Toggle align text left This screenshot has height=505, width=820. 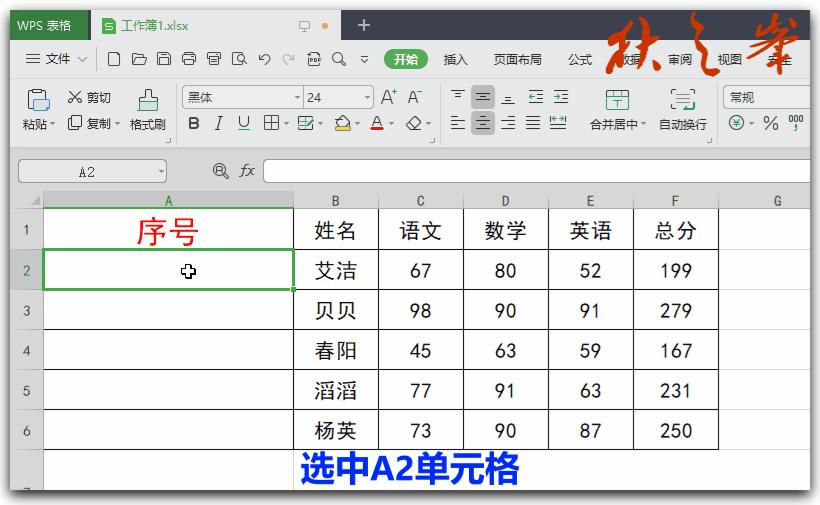(x=458, y=123)
